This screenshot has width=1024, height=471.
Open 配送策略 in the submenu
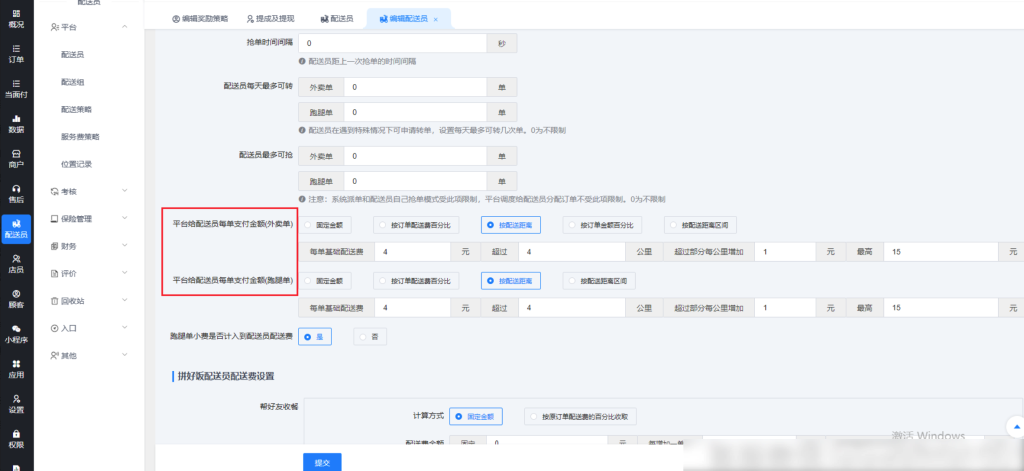click(x=76, y=109)
